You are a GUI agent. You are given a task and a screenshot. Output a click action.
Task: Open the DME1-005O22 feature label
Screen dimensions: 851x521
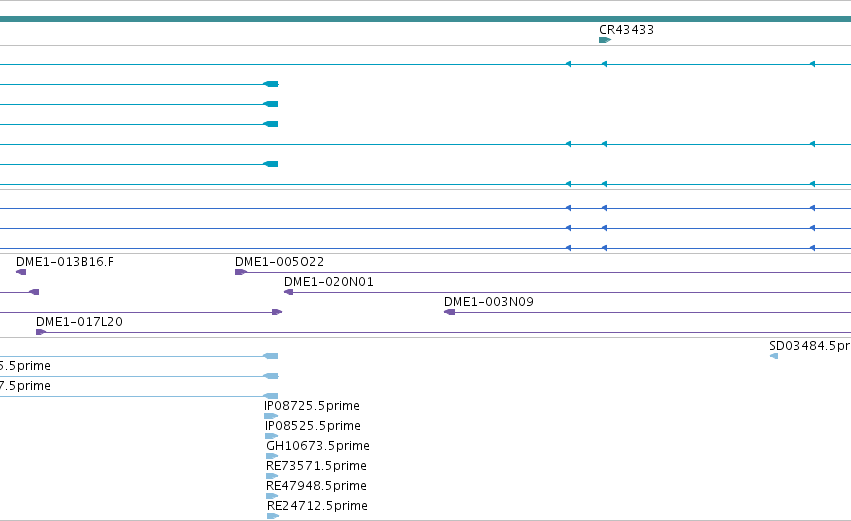click(280, 262)
